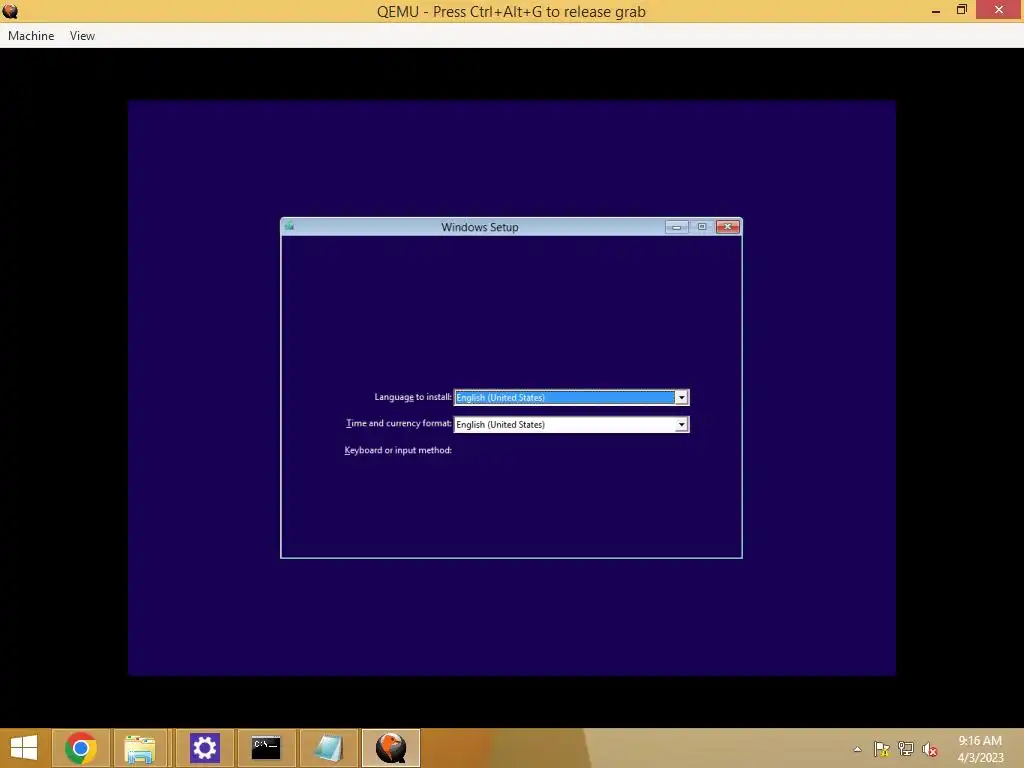Image resolution: width=1024 pixels, height=768 pixels.
Task: Open the notepad app on taskbar
Action: click(328, 748)
